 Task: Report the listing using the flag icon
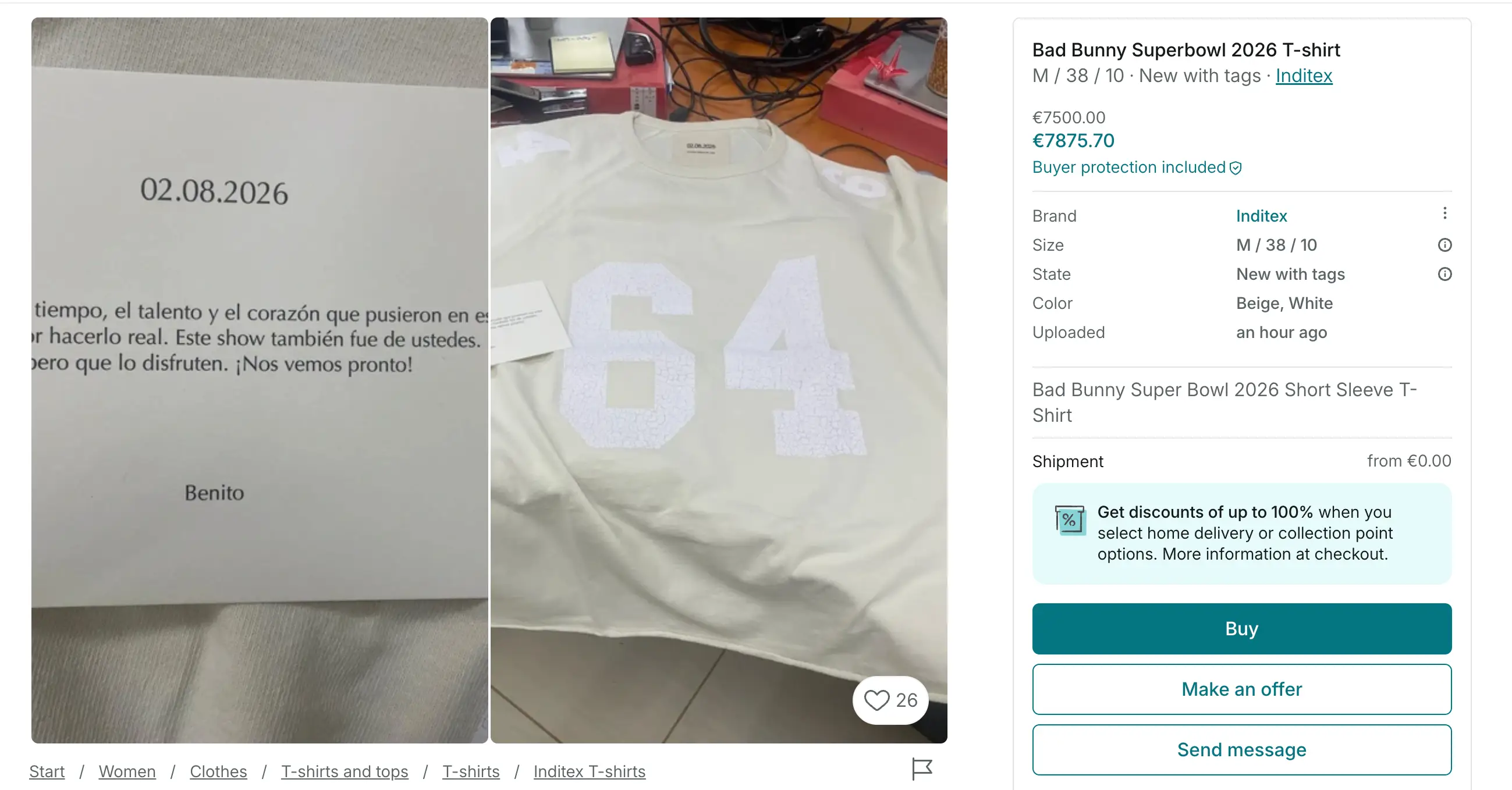(x=921, y=770)
